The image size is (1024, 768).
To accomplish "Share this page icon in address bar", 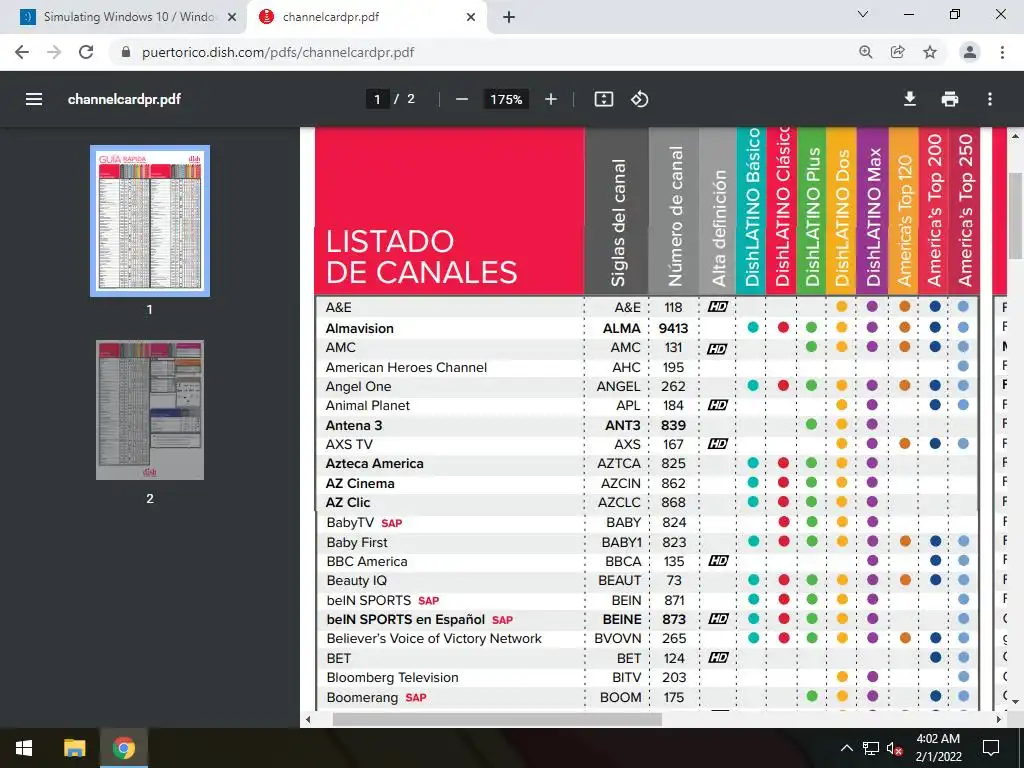I will point(898,52).
